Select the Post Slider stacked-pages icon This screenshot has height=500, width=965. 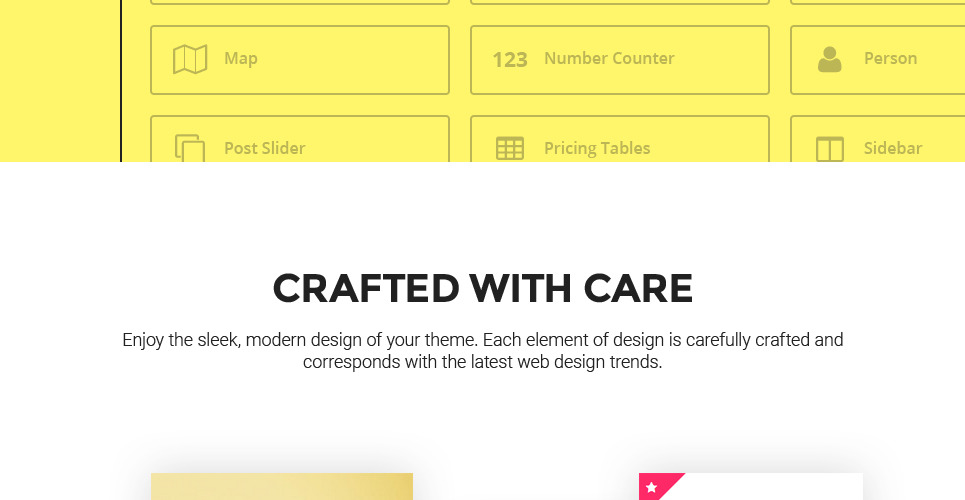click(x=190, y=148)
